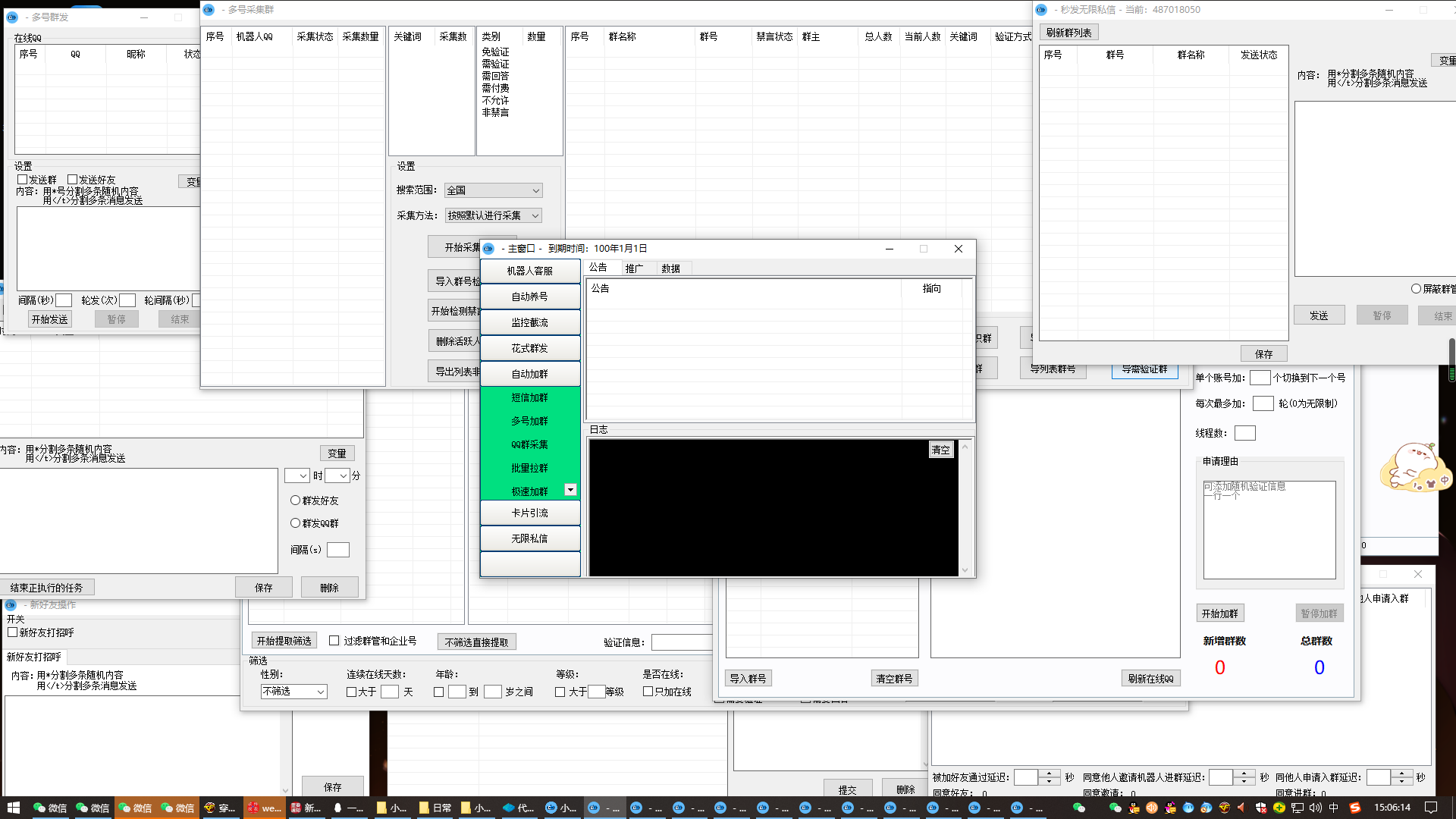Expand the arrow beside 极速加群
The width and height of the screenshot is (1456, 819).
pos(570,490)
